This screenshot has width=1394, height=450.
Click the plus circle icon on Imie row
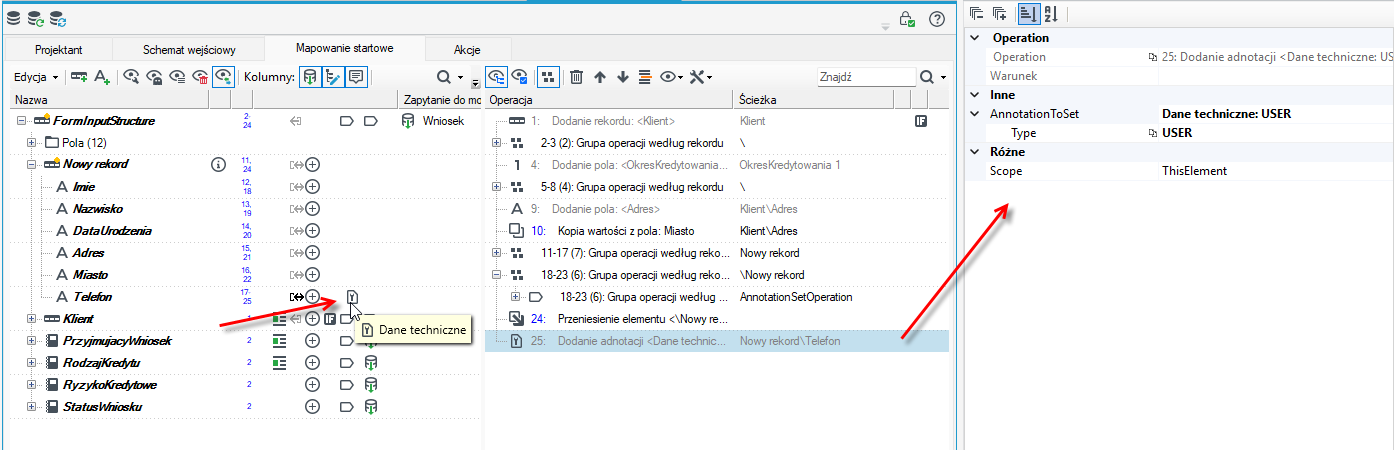pyautogui.click(x=312, y=186)
